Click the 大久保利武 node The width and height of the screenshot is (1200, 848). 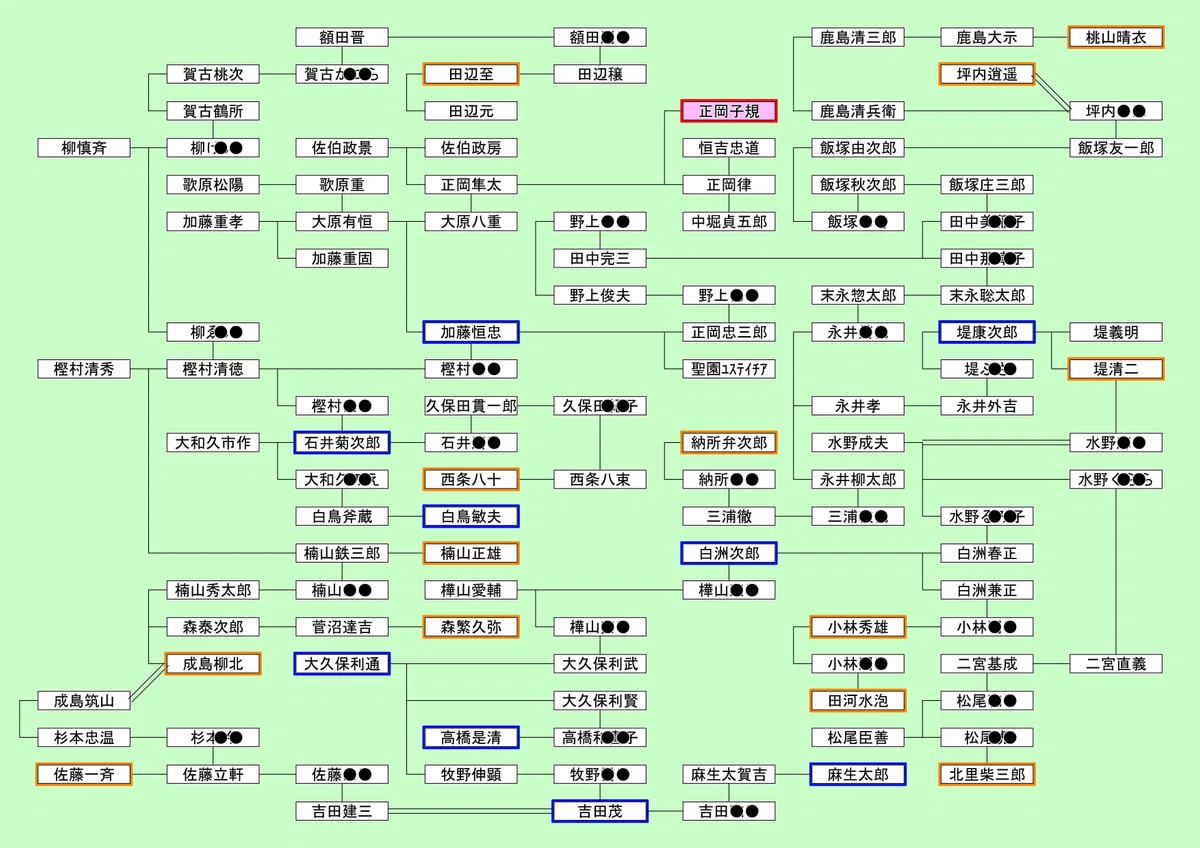click(600, 666)
